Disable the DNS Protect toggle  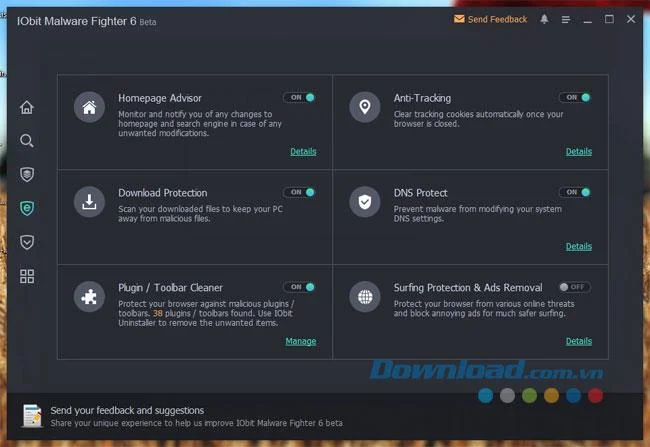tap(575, 192)
